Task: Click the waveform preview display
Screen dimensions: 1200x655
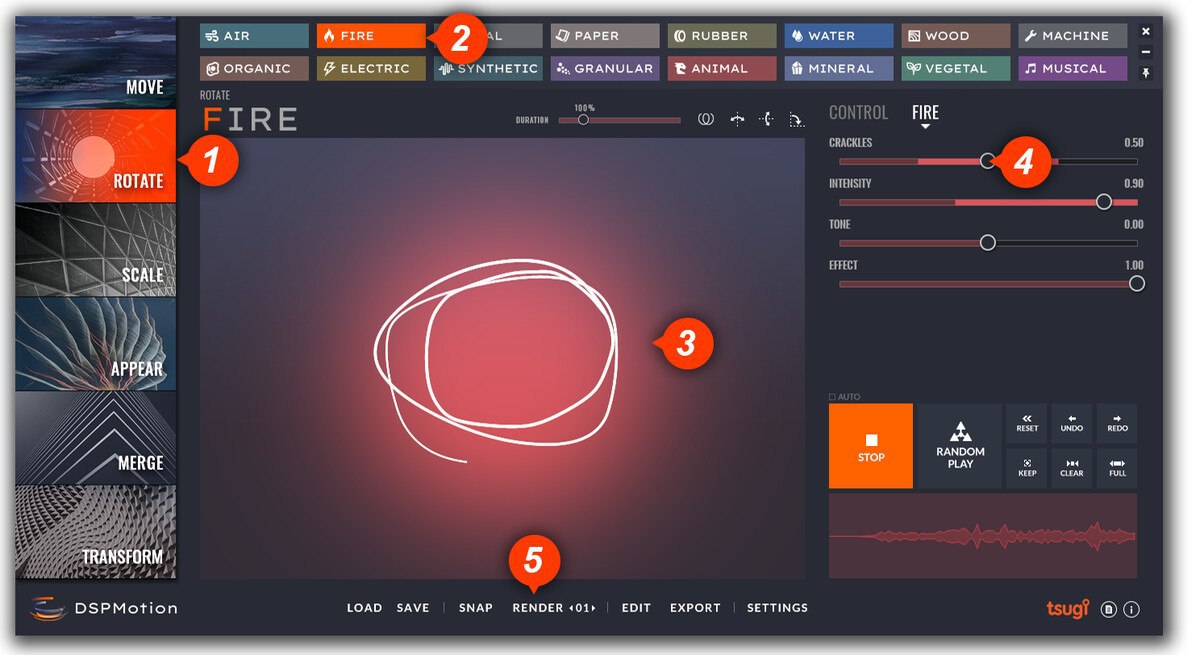Action: click(983, 536)
